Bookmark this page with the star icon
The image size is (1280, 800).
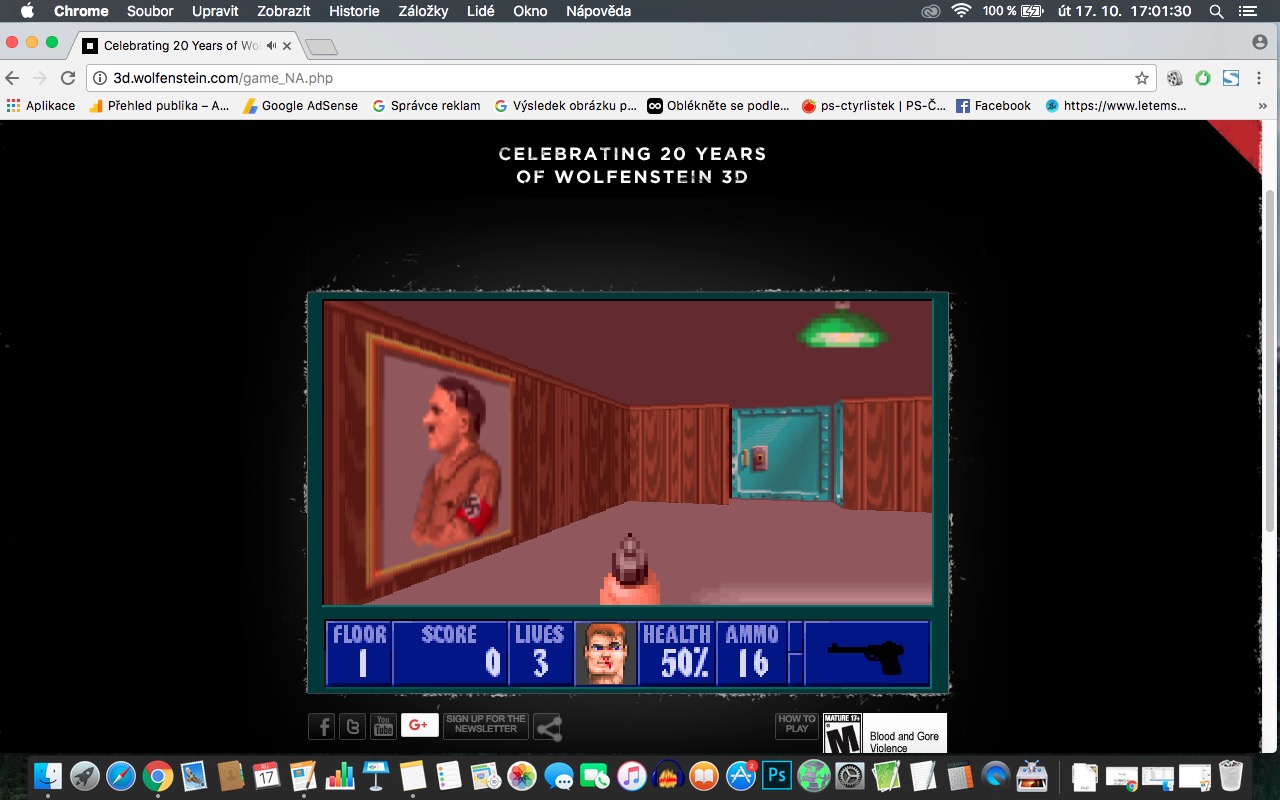[1141, 78]
